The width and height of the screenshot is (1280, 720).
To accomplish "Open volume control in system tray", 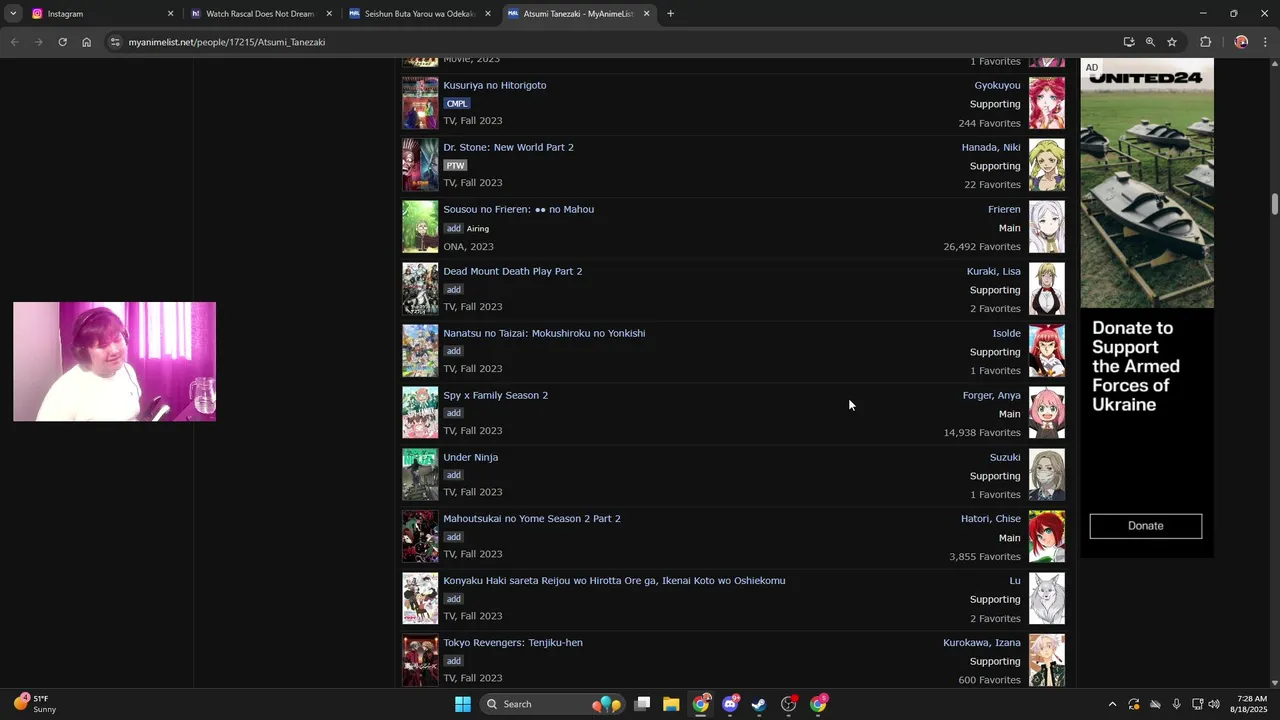I will [x=1214, y=704].
